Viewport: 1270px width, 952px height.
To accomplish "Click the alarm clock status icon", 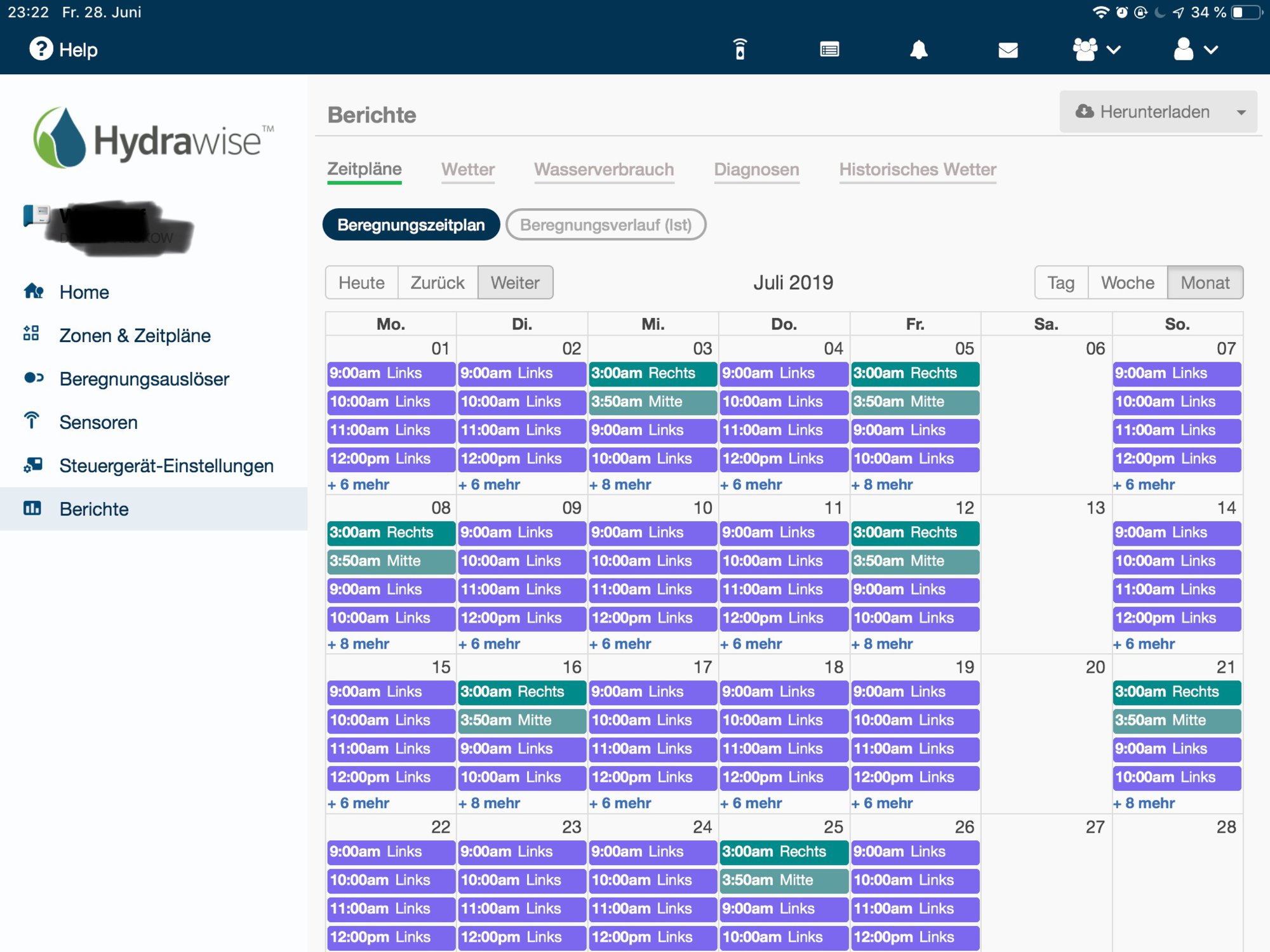I will pos(1122,12).
